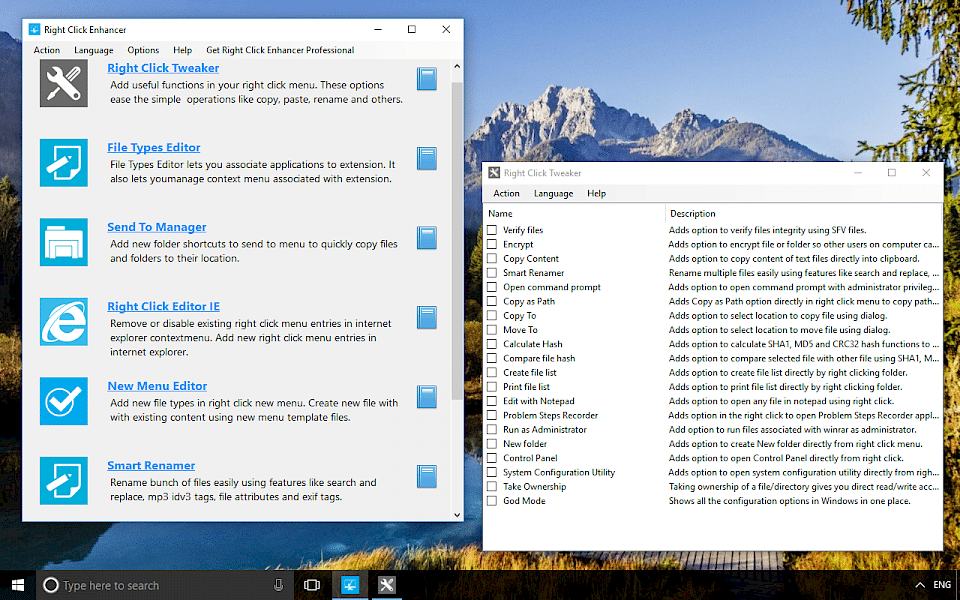
Task: Open Task View from the taskbar
Action: 312,585
